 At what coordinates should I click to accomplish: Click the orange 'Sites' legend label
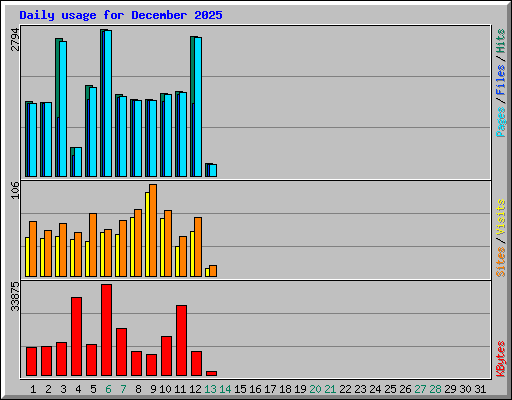point(501,262)
